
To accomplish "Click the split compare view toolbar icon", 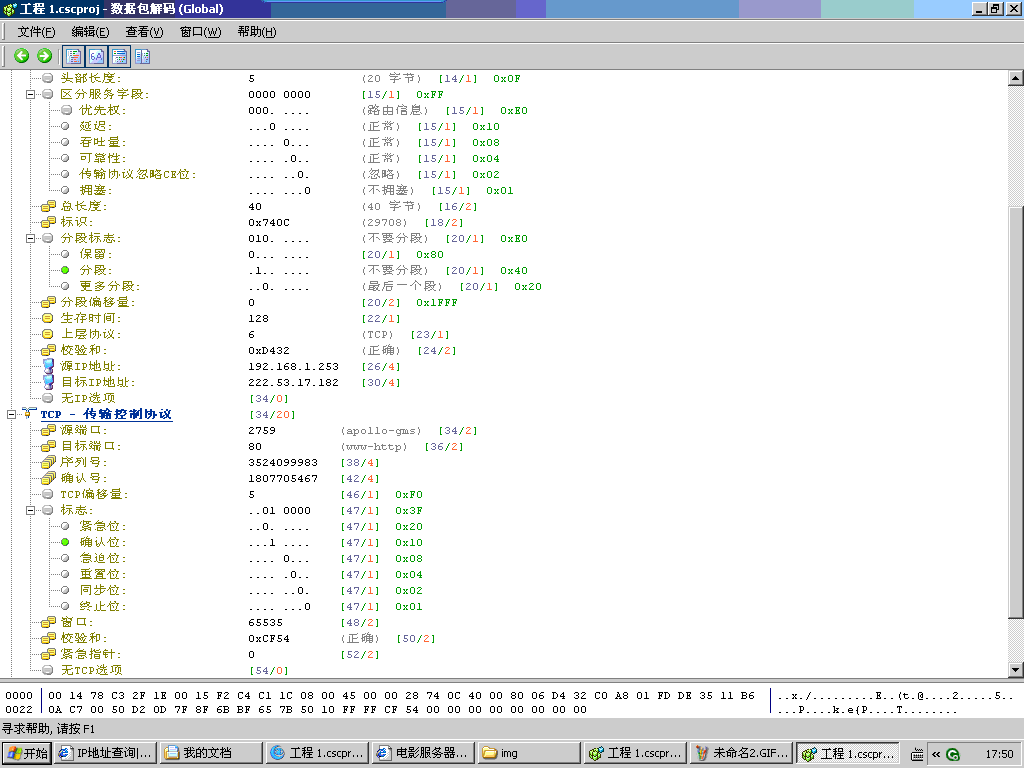I will (143, 56).
